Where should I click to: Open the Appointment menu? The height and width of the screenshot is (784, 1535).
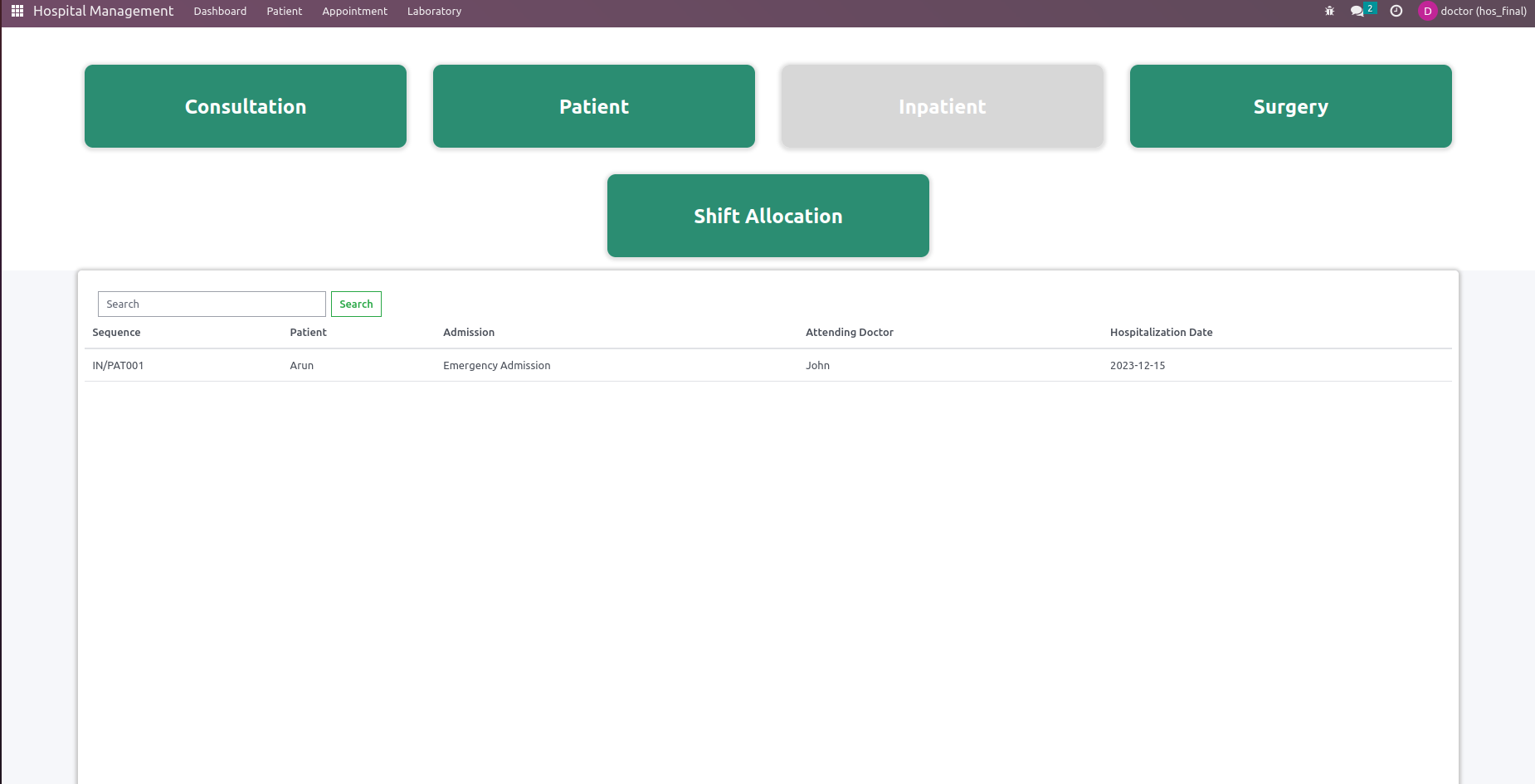pos(354,11)
